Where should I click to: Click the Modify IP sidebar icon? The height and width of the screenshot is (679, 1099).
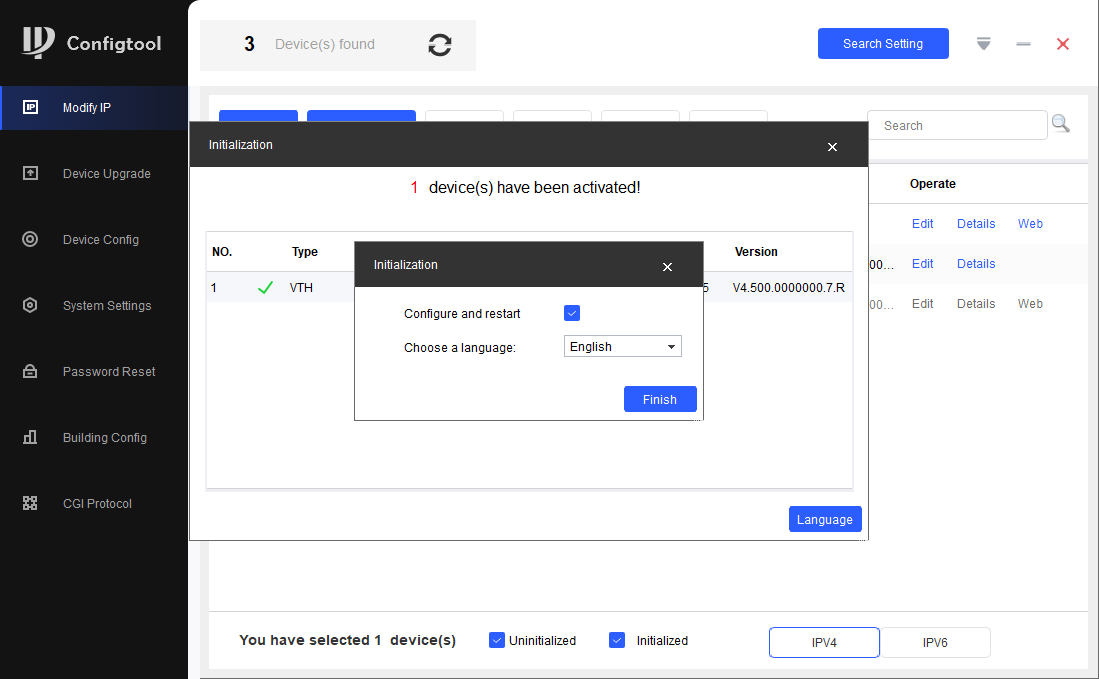pos(30,107)
